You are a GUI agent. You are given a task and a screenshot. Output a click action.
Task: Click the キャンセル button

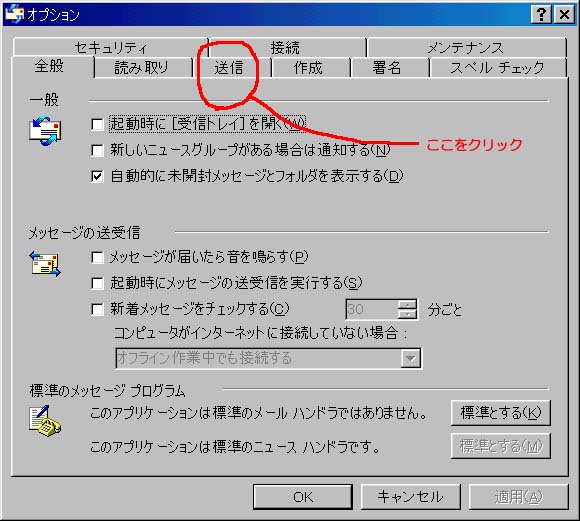coord(411,497)
